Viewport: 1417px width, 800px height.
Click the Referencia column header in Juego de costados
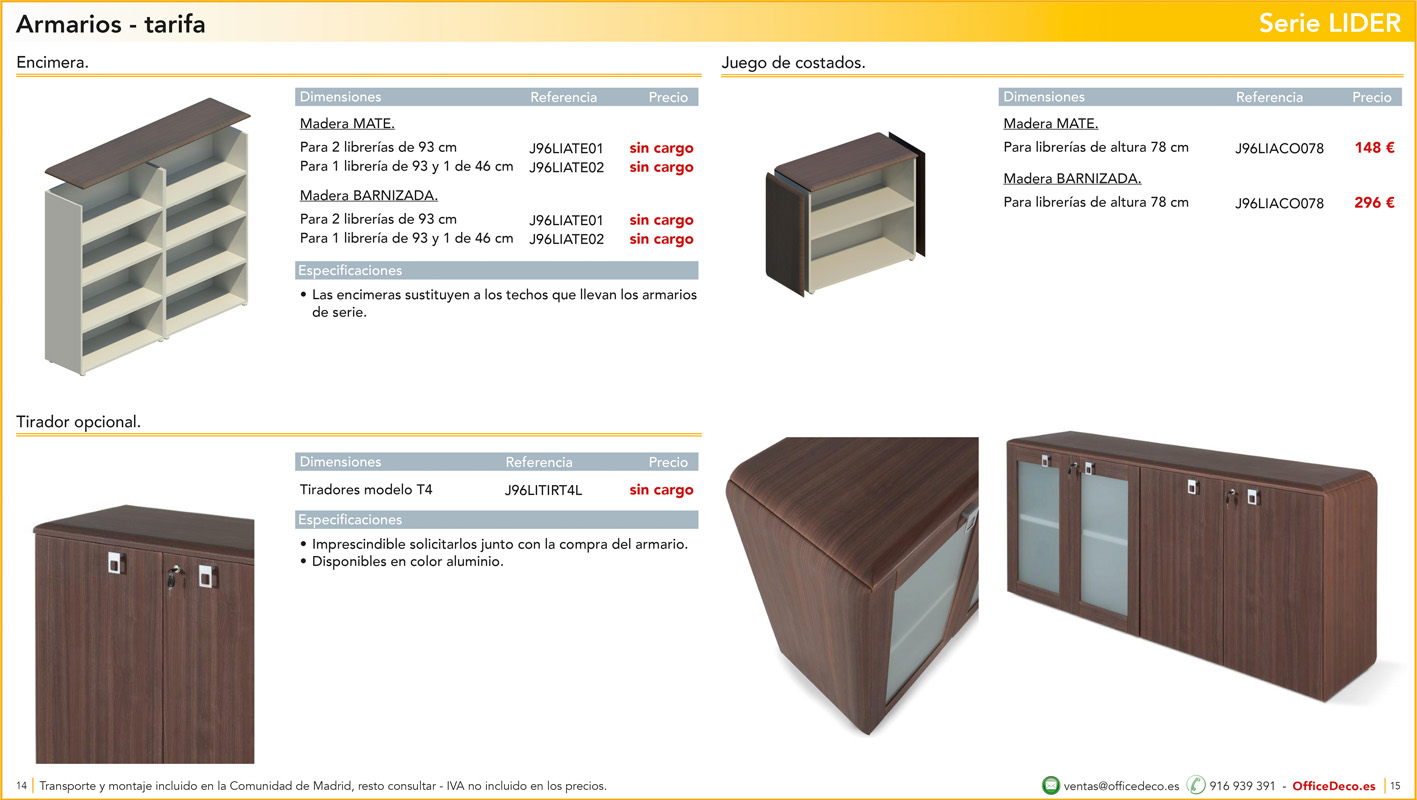click(1269, 97)
